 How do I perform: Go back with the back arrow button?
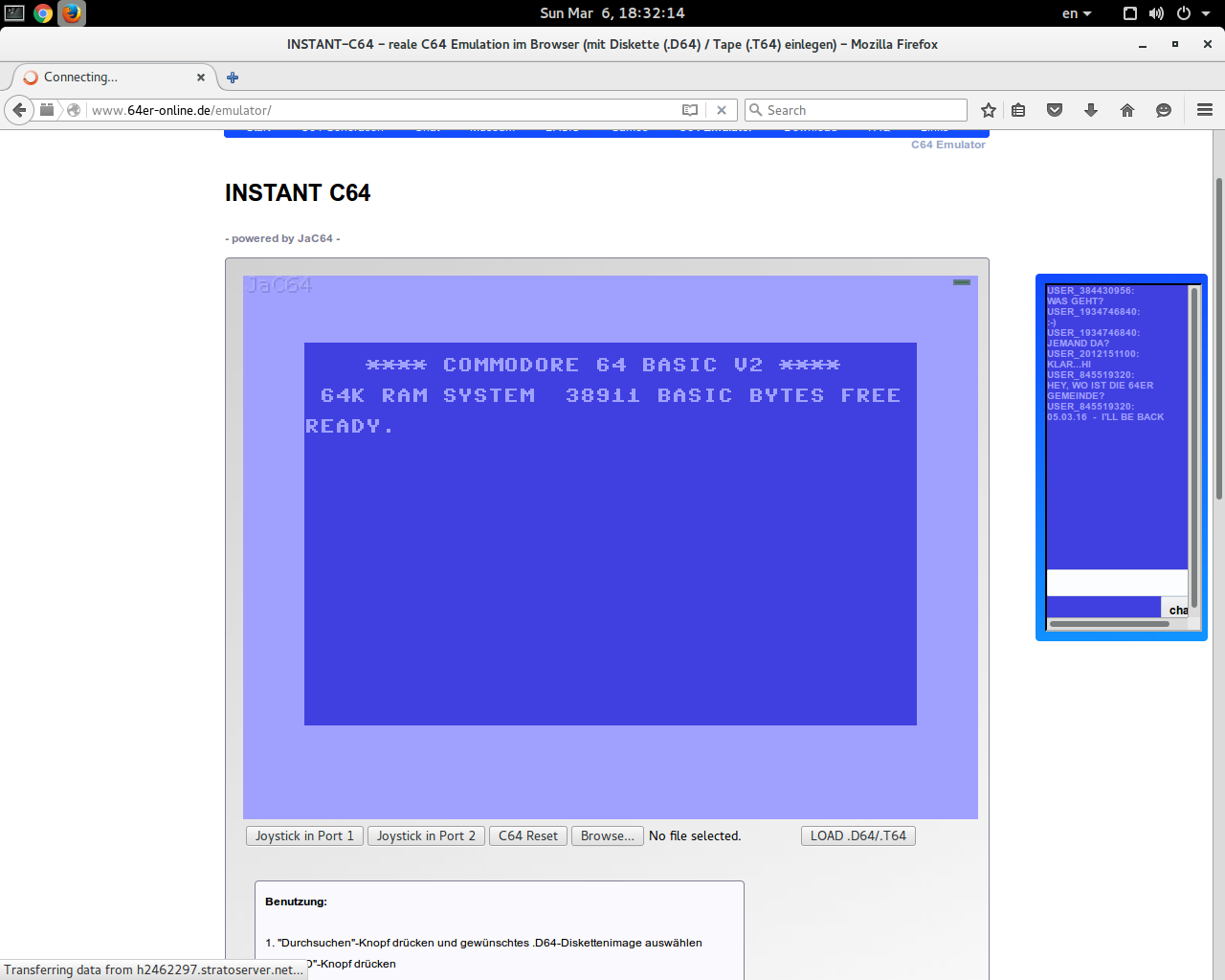pos(19,110)
